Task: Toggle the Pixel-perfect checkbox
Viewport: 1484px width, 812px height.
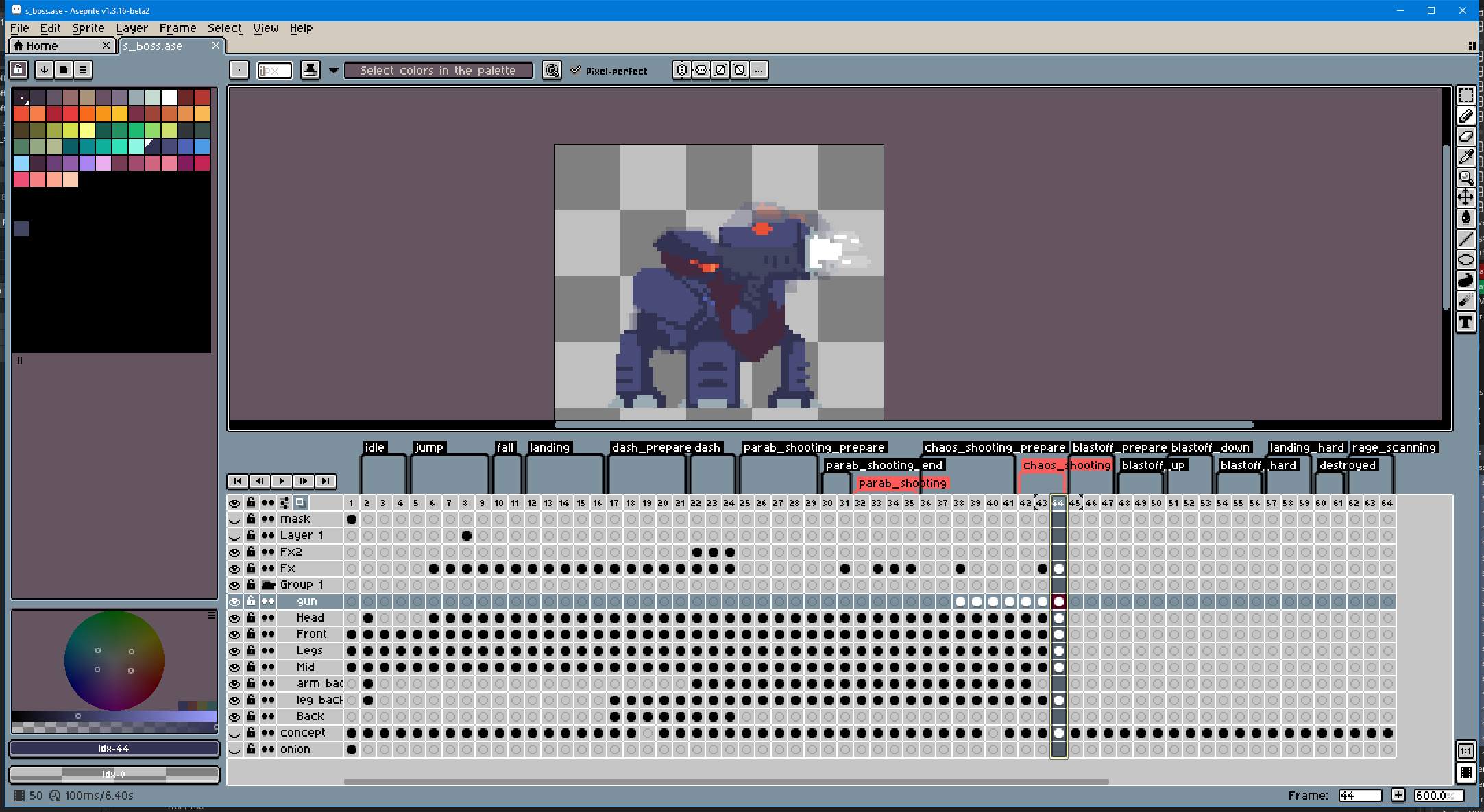Action: pyautogui.click(x=576, y=71)
